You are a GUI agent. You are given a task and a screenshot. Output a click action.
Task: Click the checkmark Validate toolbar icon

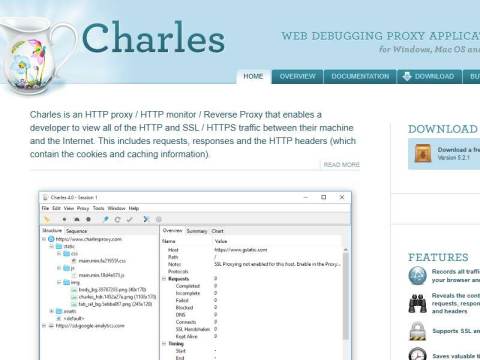tap(130, 219)
